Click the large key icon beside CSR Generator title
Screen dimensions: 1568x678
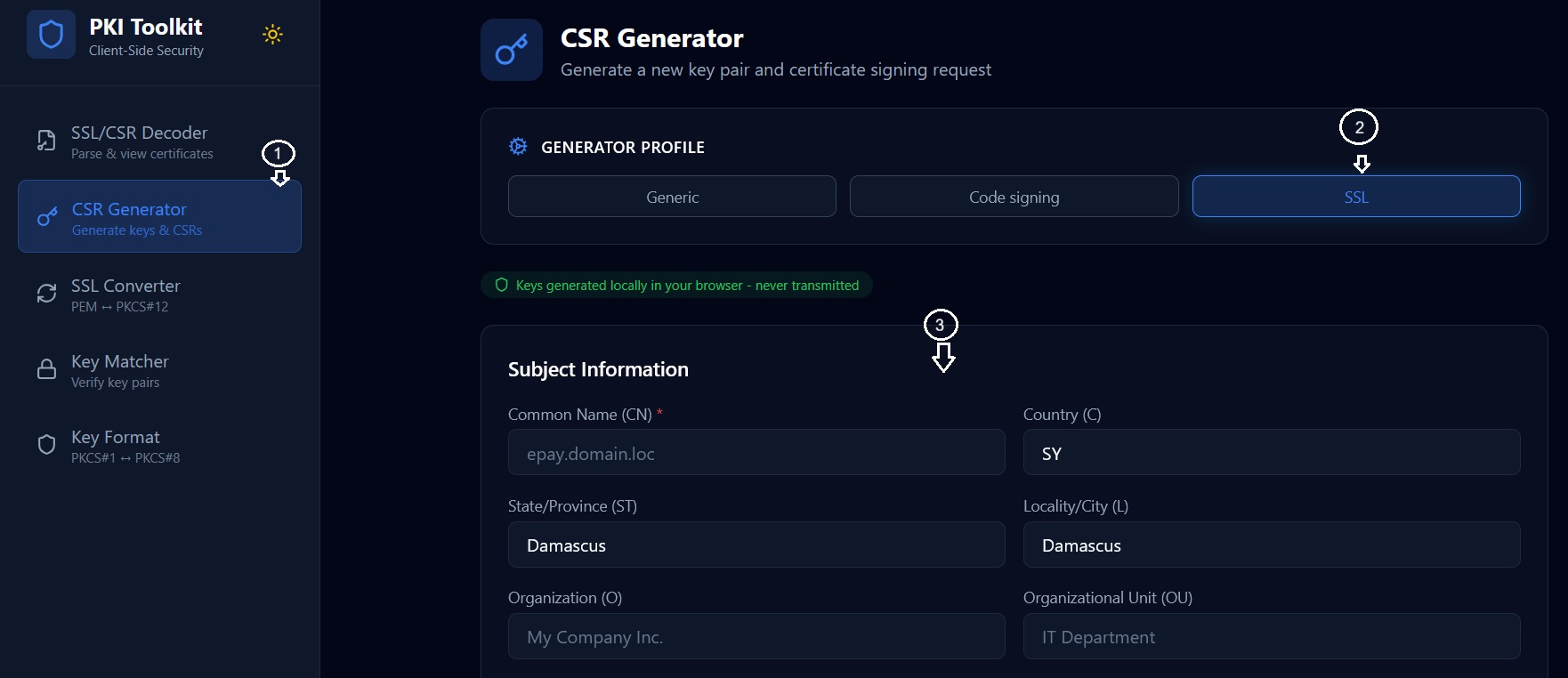tap(512, 50)
